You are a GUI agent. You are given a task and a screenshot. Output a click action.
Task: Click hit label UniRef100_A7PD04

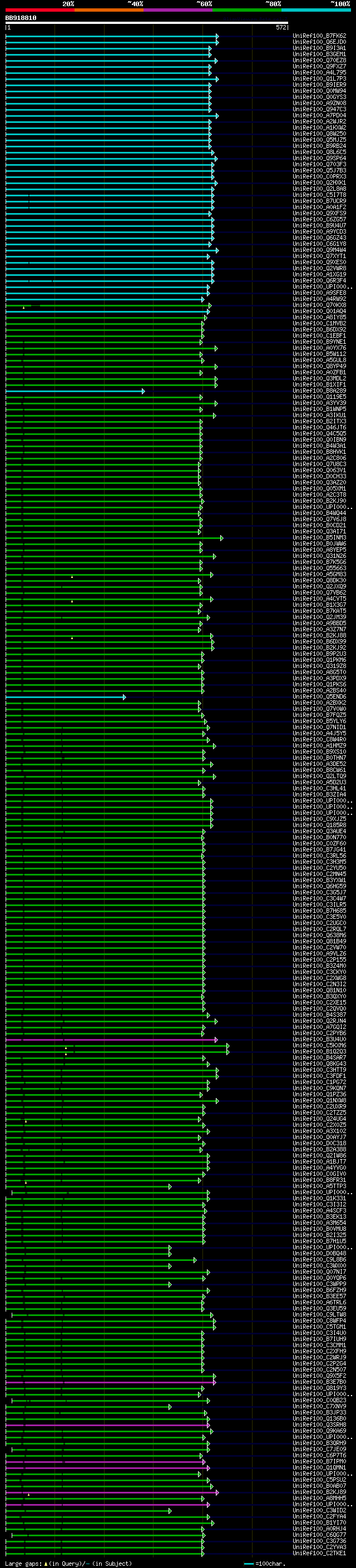[319, 116]
